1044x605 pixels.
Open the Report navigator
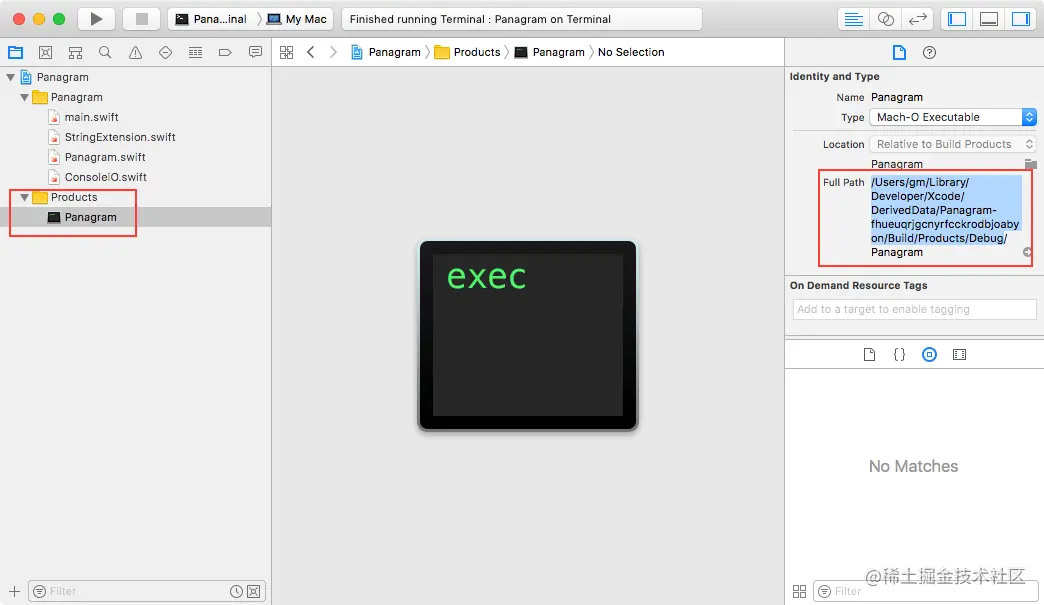[x=255, y=53]
